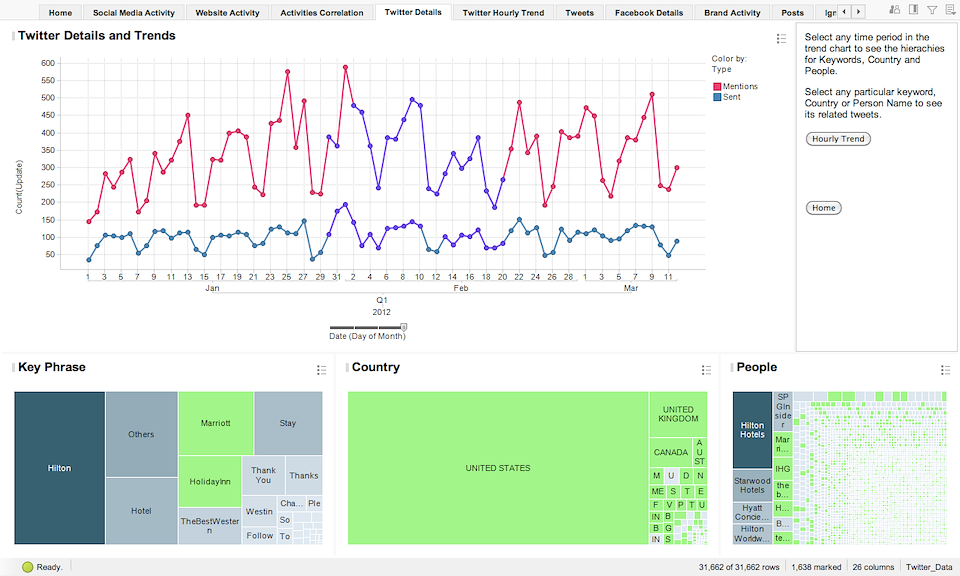The image size is (960, 576).
Task: Pick the Hyatt Concie... people block
Action: (x=752, y=512)
